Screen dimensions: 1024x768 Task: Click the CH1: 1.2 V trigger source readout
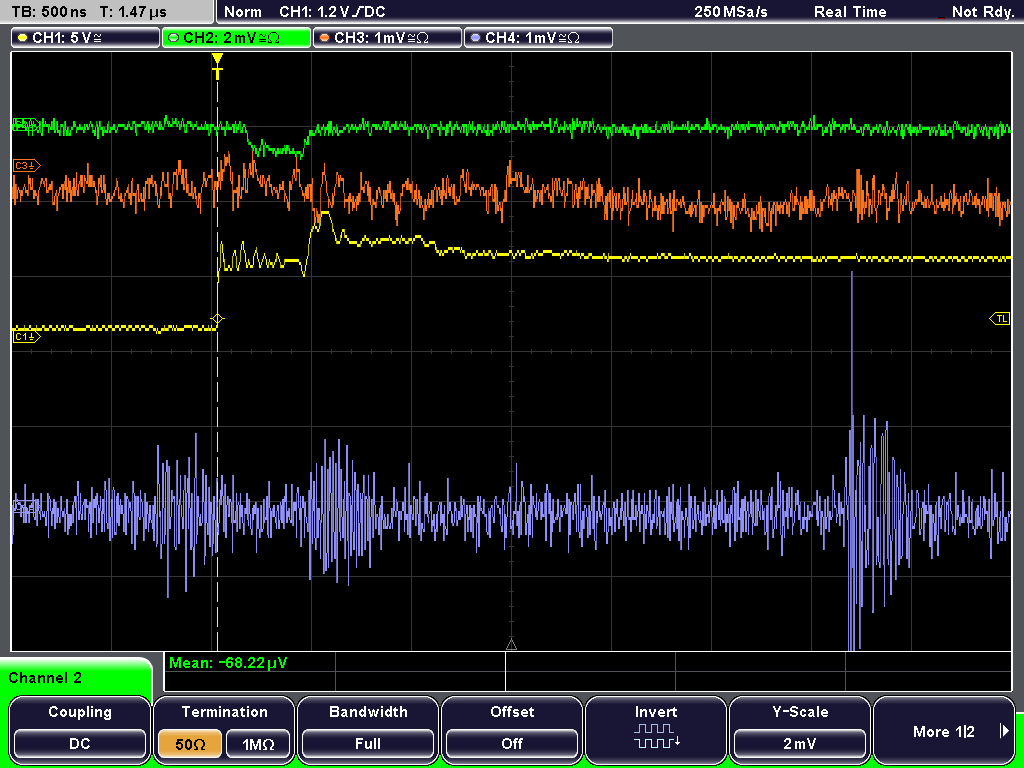coord(332,12)
